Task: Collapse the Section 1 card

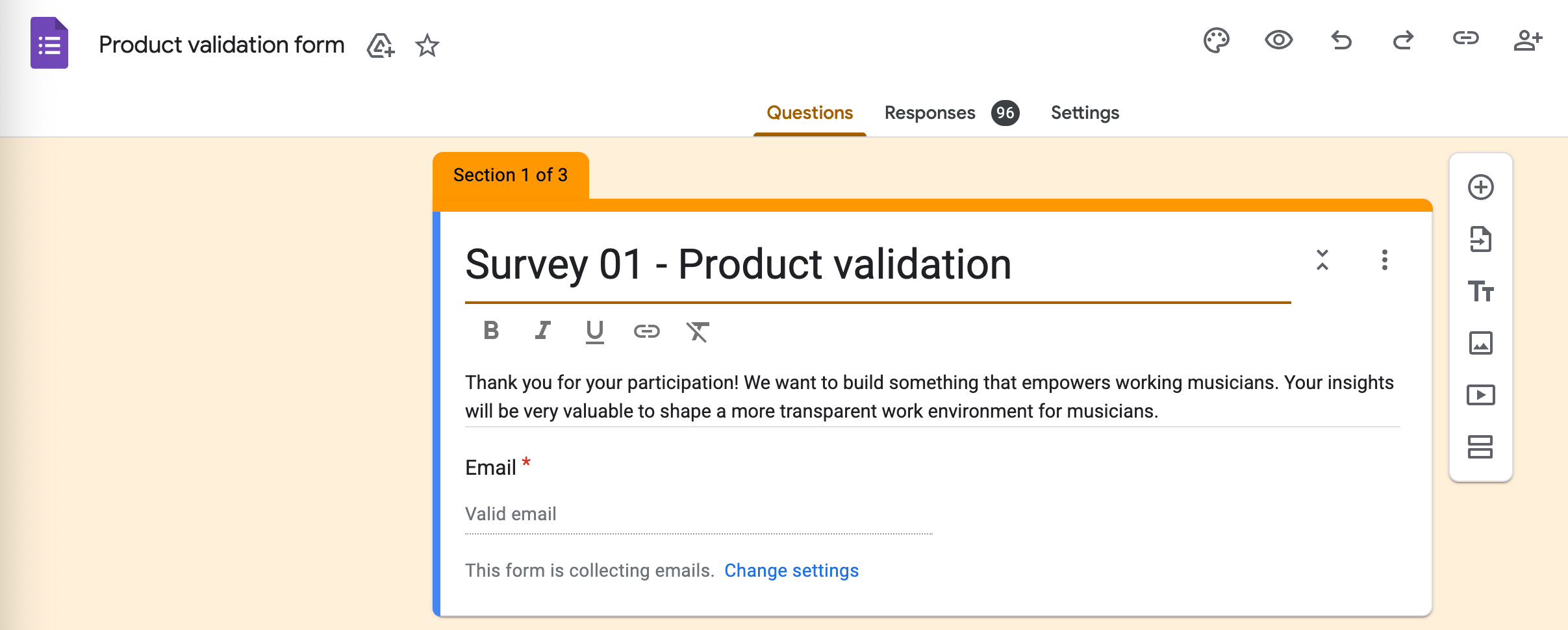Action: [x=1322, y=260]
